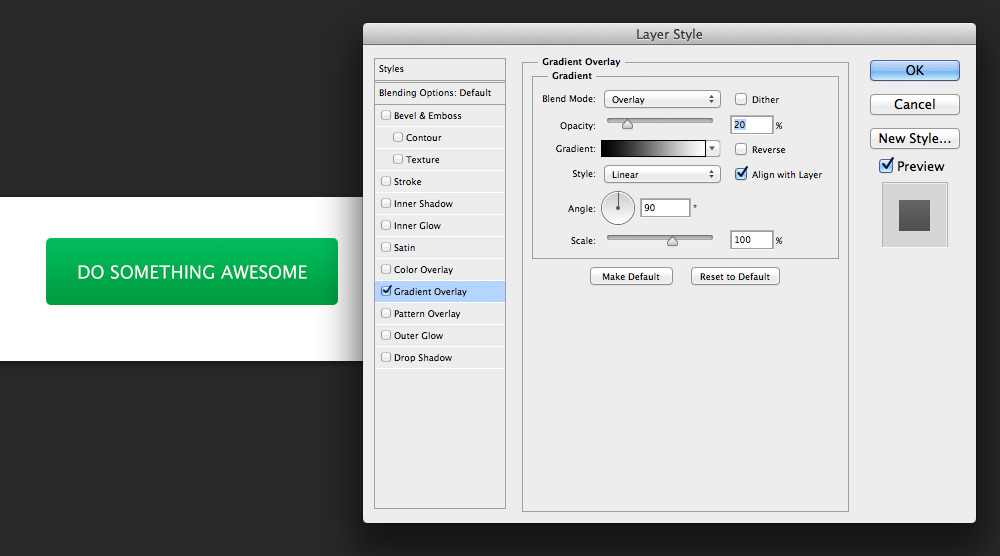Click the New Style... button
Screen dimensions: 1000x556
[914, 138]
